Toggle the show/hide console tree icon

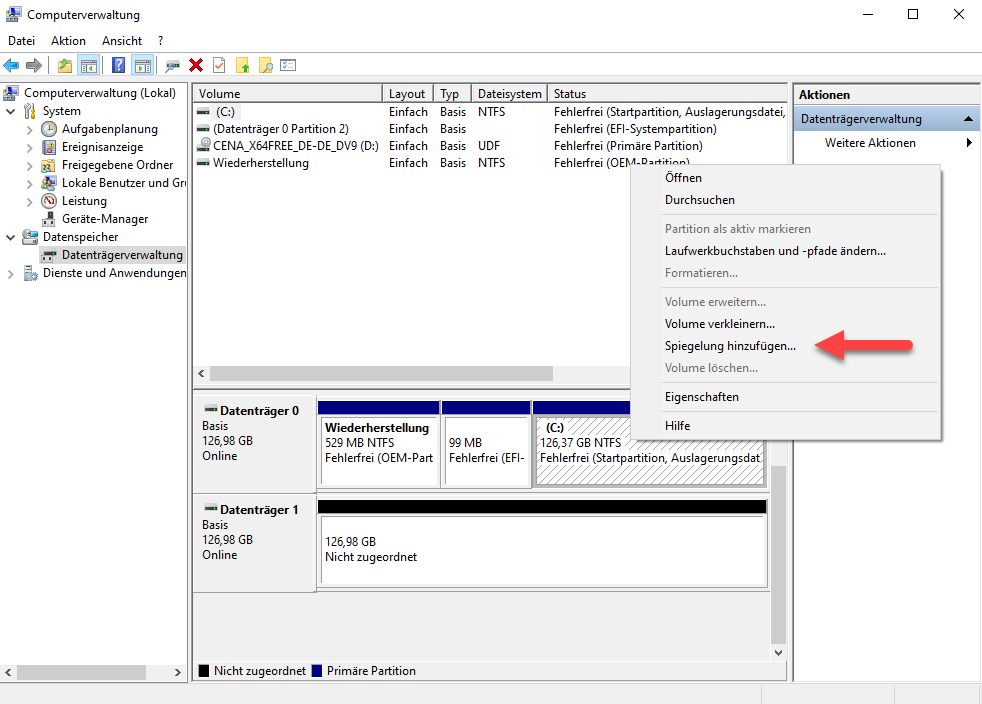coord(89,65)
